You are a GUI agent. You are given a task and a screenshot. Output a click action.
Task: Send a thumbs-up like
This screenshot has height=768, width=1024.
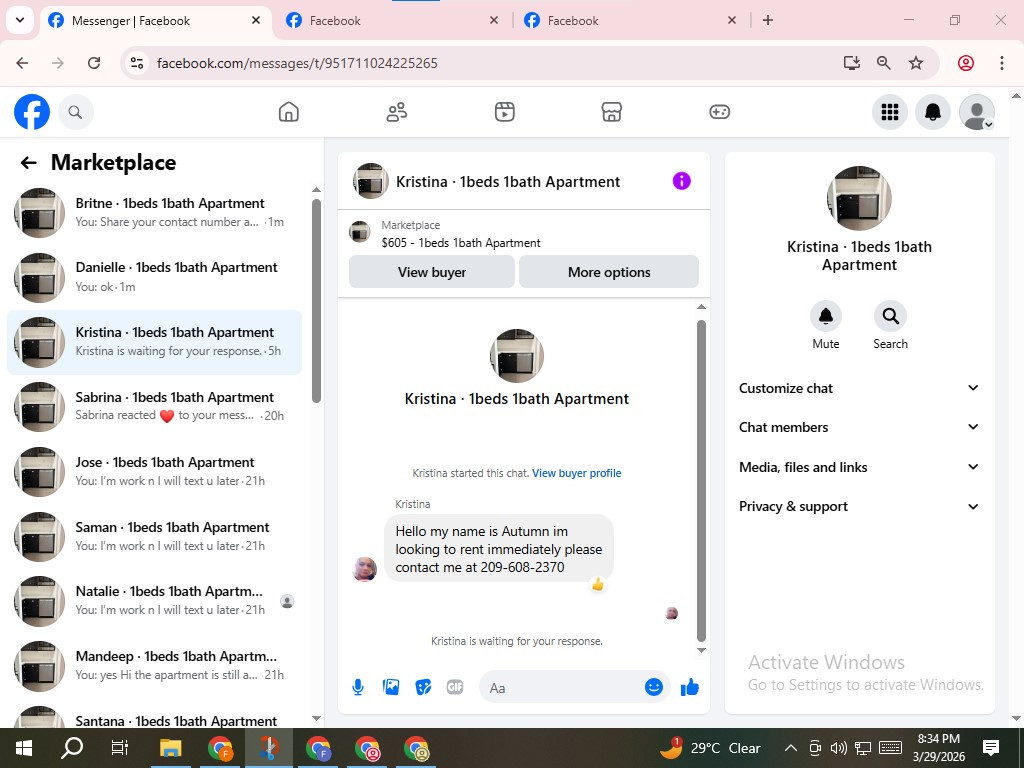(690, 687)
